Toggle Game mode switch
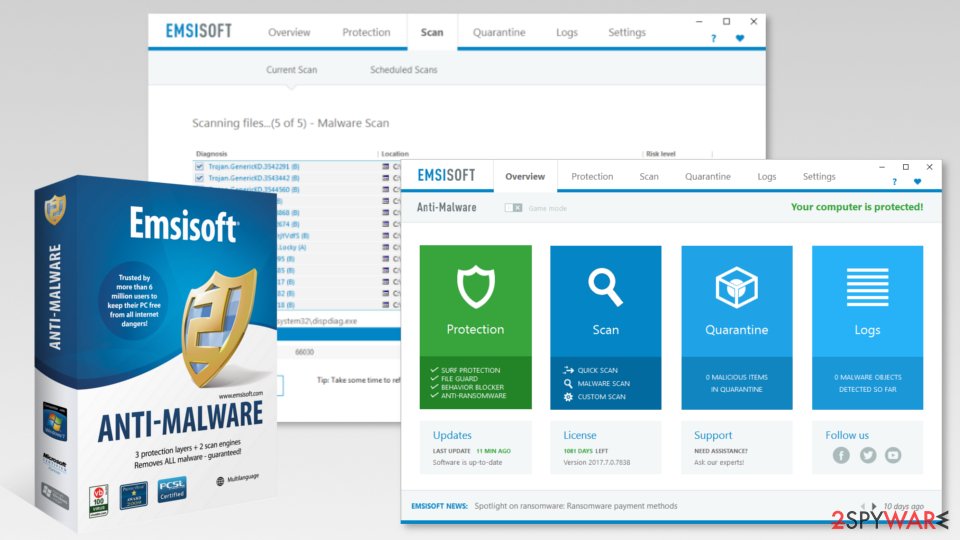 (513, 208)
